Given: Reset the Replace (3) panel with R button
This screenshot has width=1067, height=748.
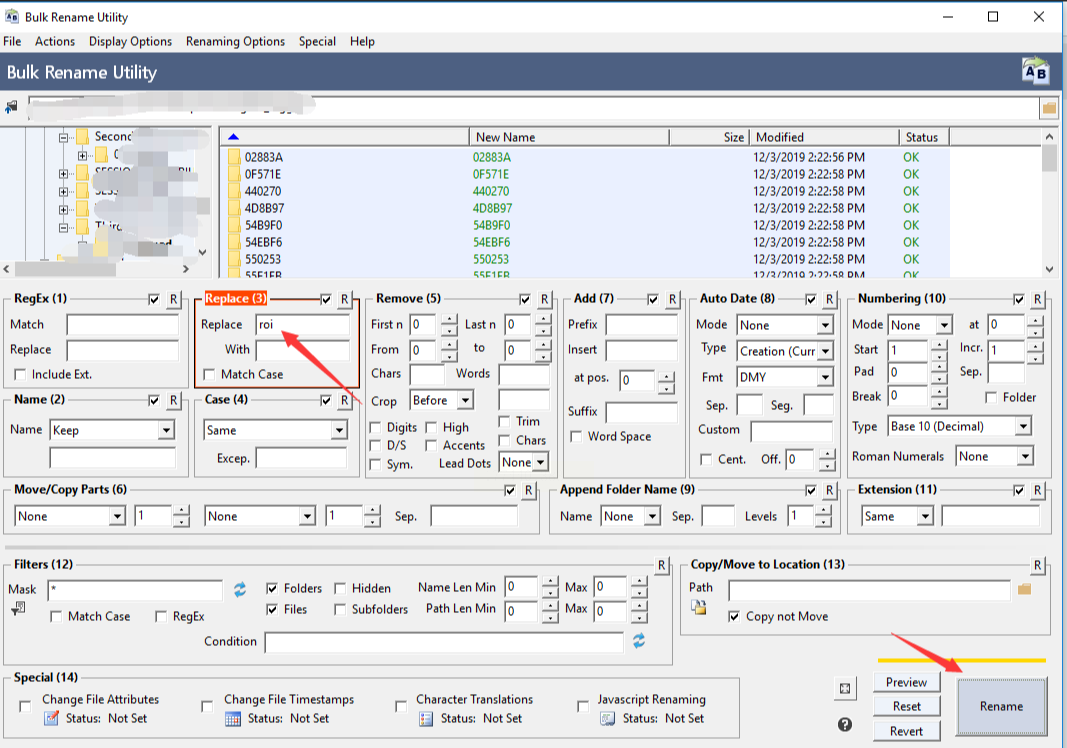Looking at the screenshot, I should 344,299.
